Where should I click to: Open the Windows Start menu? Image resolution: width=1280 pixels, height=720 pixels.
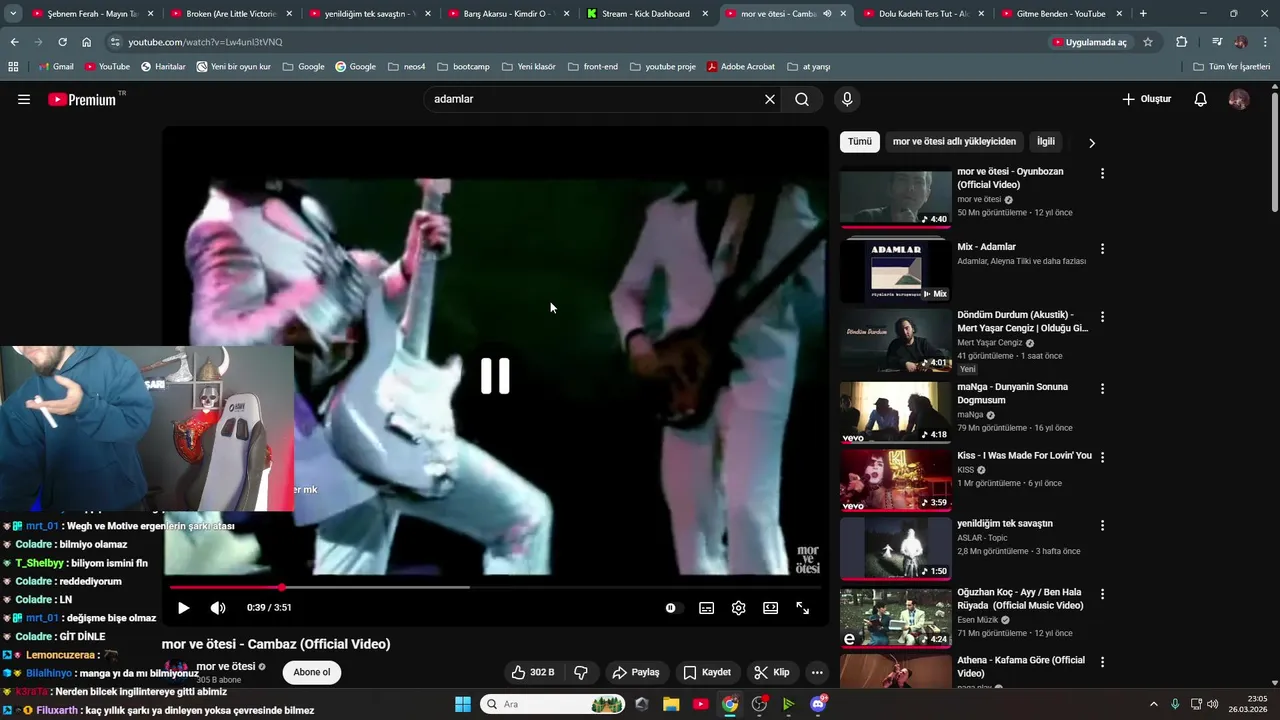pyautogui.click(x=463, y=704)
